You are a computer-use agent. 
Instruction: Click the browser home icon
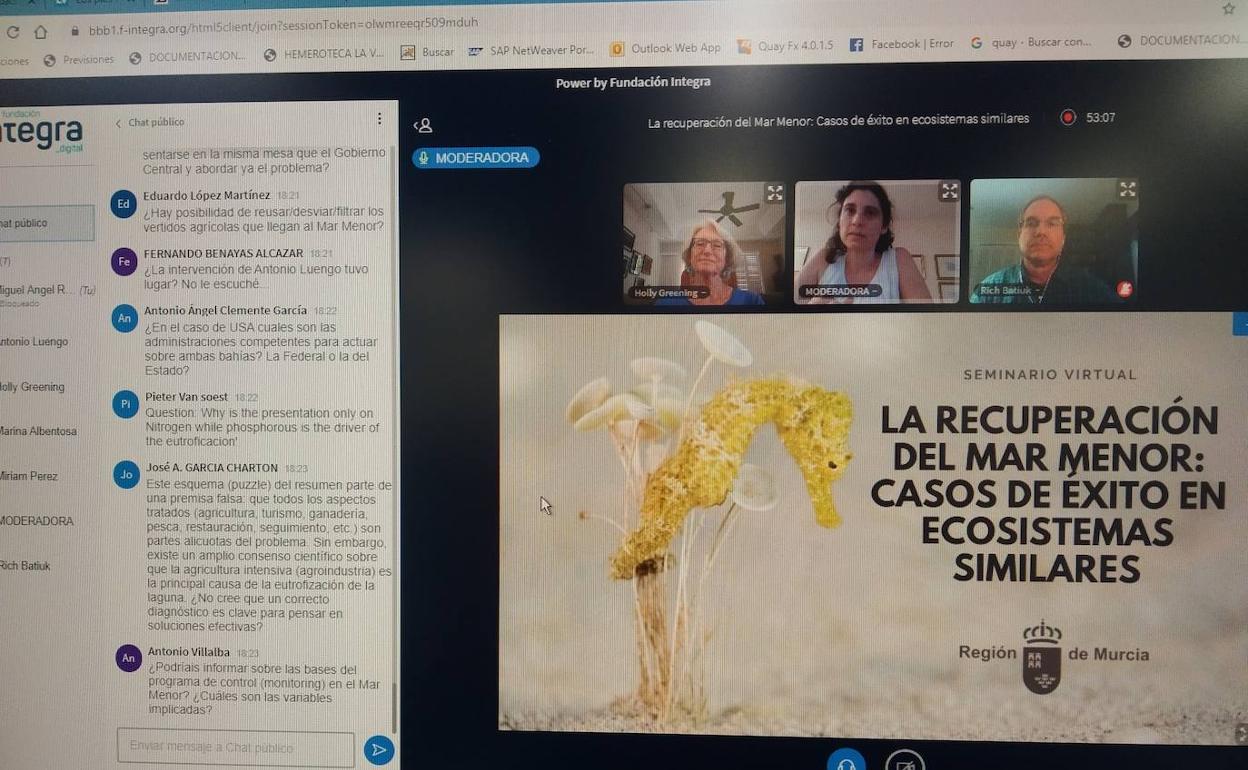pyautogui.click(x=41, y=31)
